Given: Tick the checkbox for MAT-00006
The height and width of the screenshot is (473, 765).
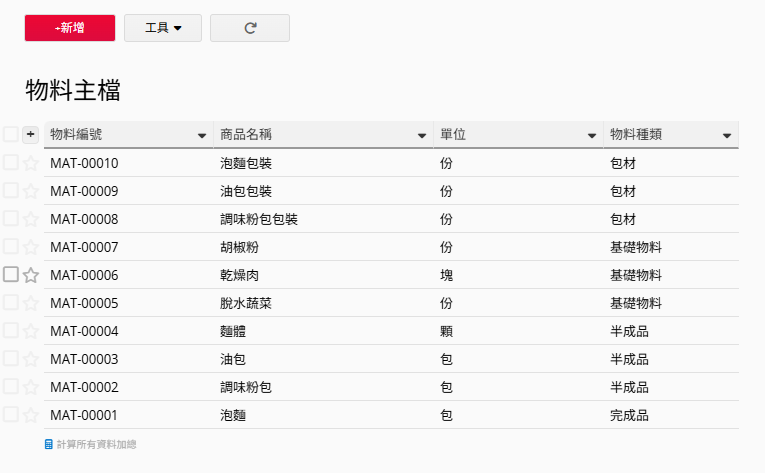Looking at the screenshot, I should click(x=11, y=274).
